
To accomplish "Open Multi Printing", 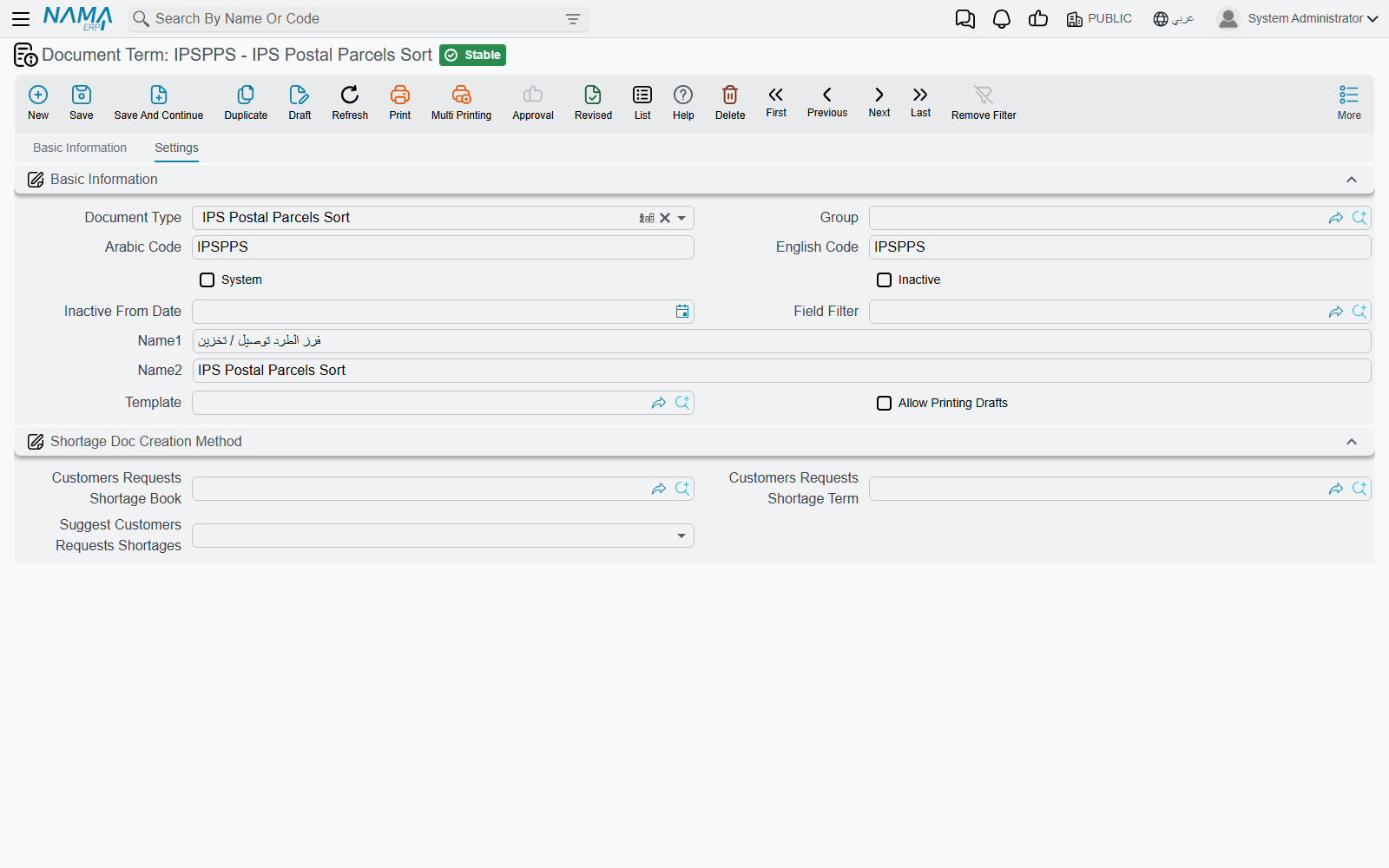I will coord(461,102).
